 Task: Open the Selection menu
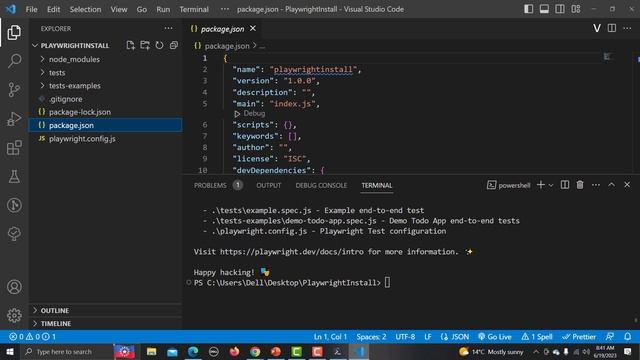pyautogui.click(x=85, y=9)
